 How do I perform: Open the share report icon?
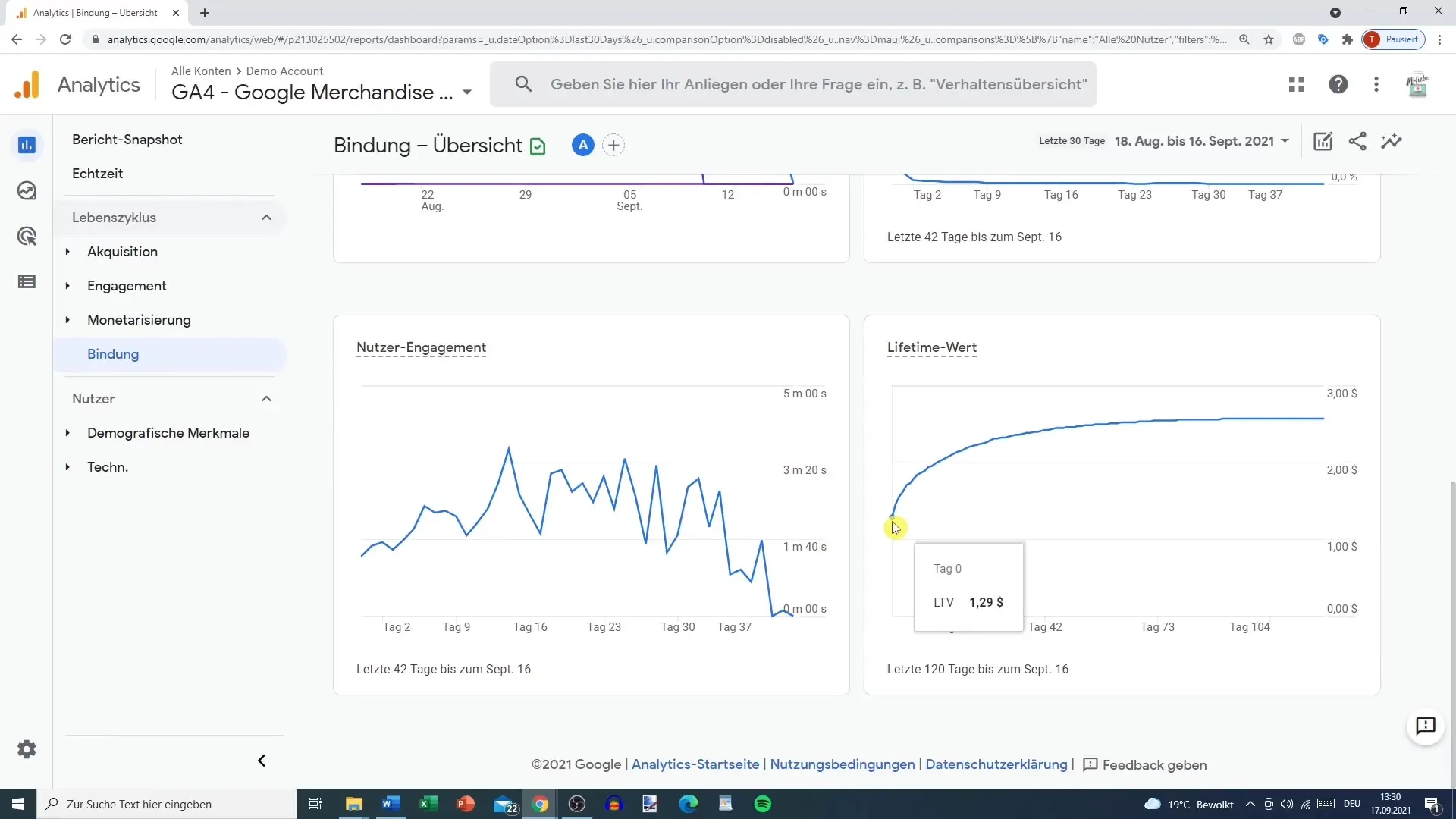1357,141
